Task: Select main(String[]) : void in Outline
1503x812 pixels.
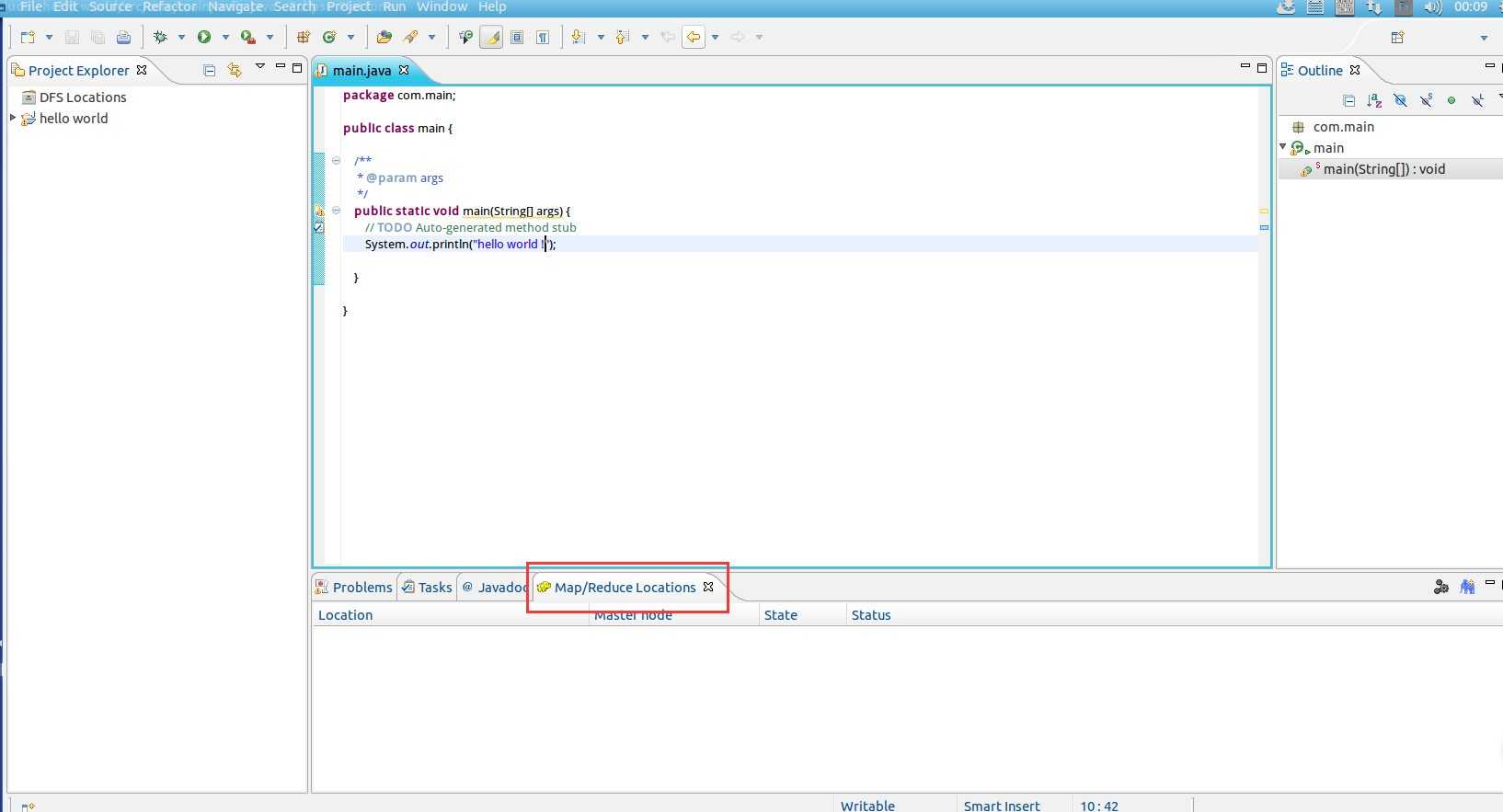Action: tap(1383, 169)
